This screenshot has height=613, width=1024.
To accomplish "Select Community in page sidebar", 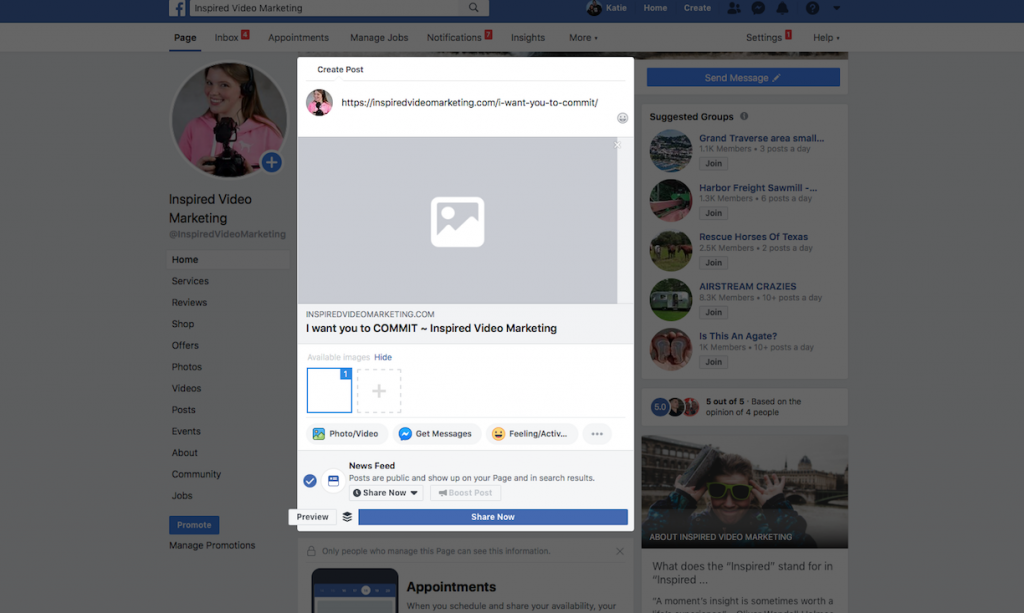I will pos(196,475).
